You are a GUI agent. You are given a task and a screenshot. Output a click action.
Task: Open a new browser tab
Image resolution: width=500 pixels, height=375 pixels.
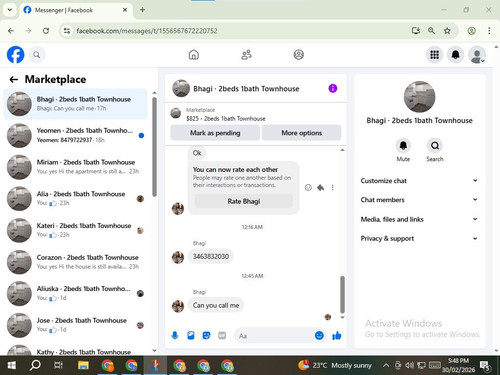(x=142, y=10)
